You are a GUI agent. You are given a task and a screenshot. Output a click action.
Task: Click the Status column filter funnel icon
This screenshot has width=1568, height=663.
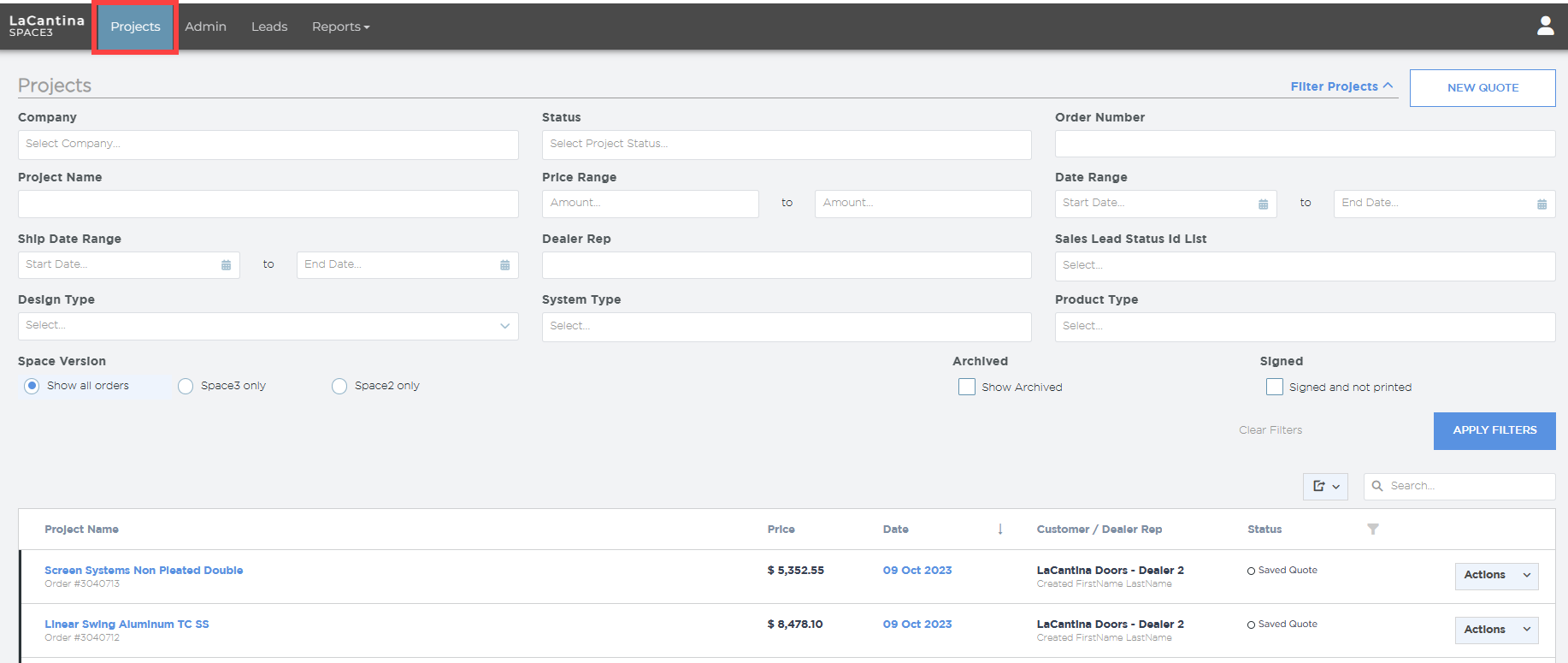pyautogui.click(x=1372, y=530)
